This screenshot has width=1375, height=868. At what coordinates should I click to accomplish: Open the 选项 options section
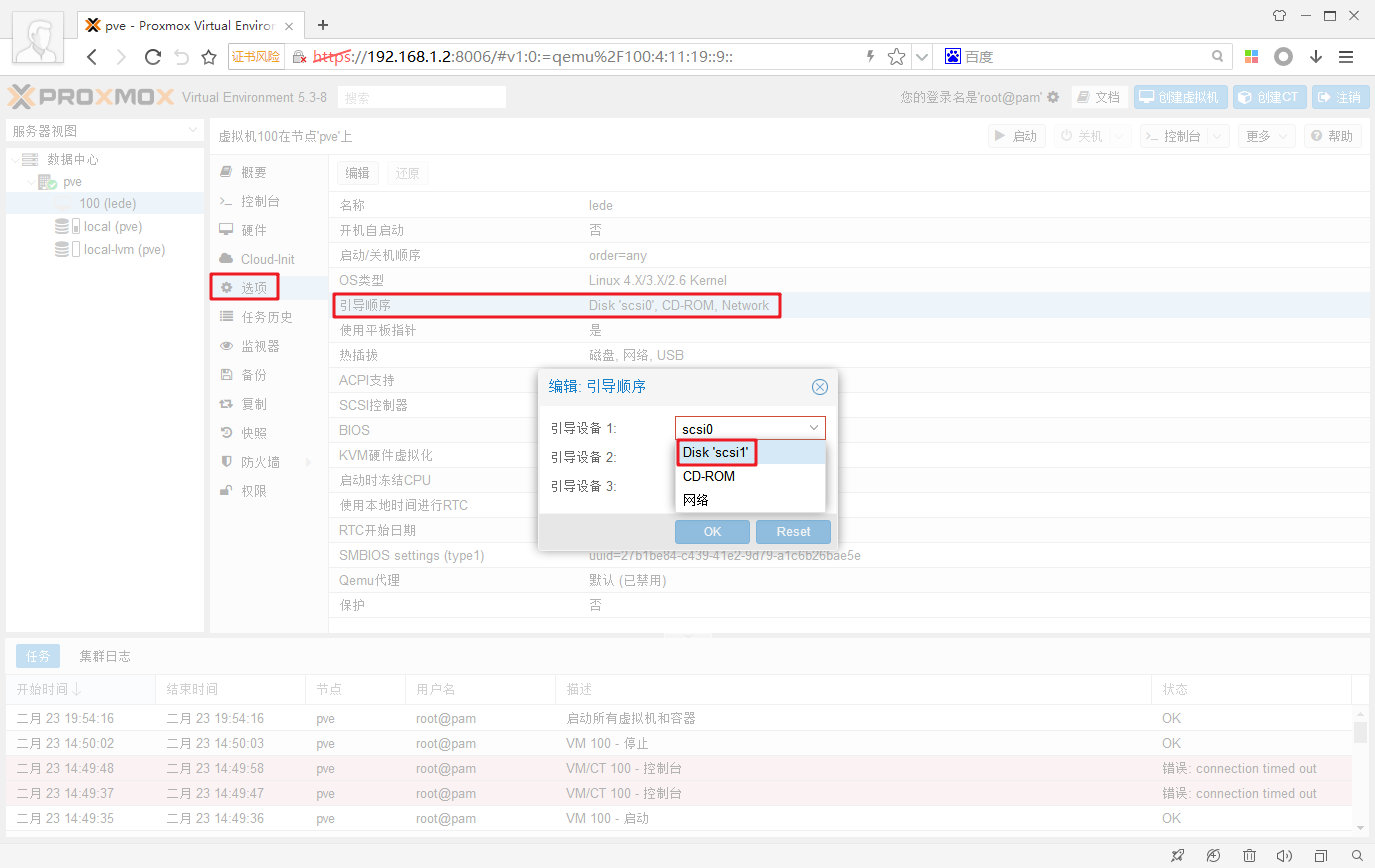[268, 288]
